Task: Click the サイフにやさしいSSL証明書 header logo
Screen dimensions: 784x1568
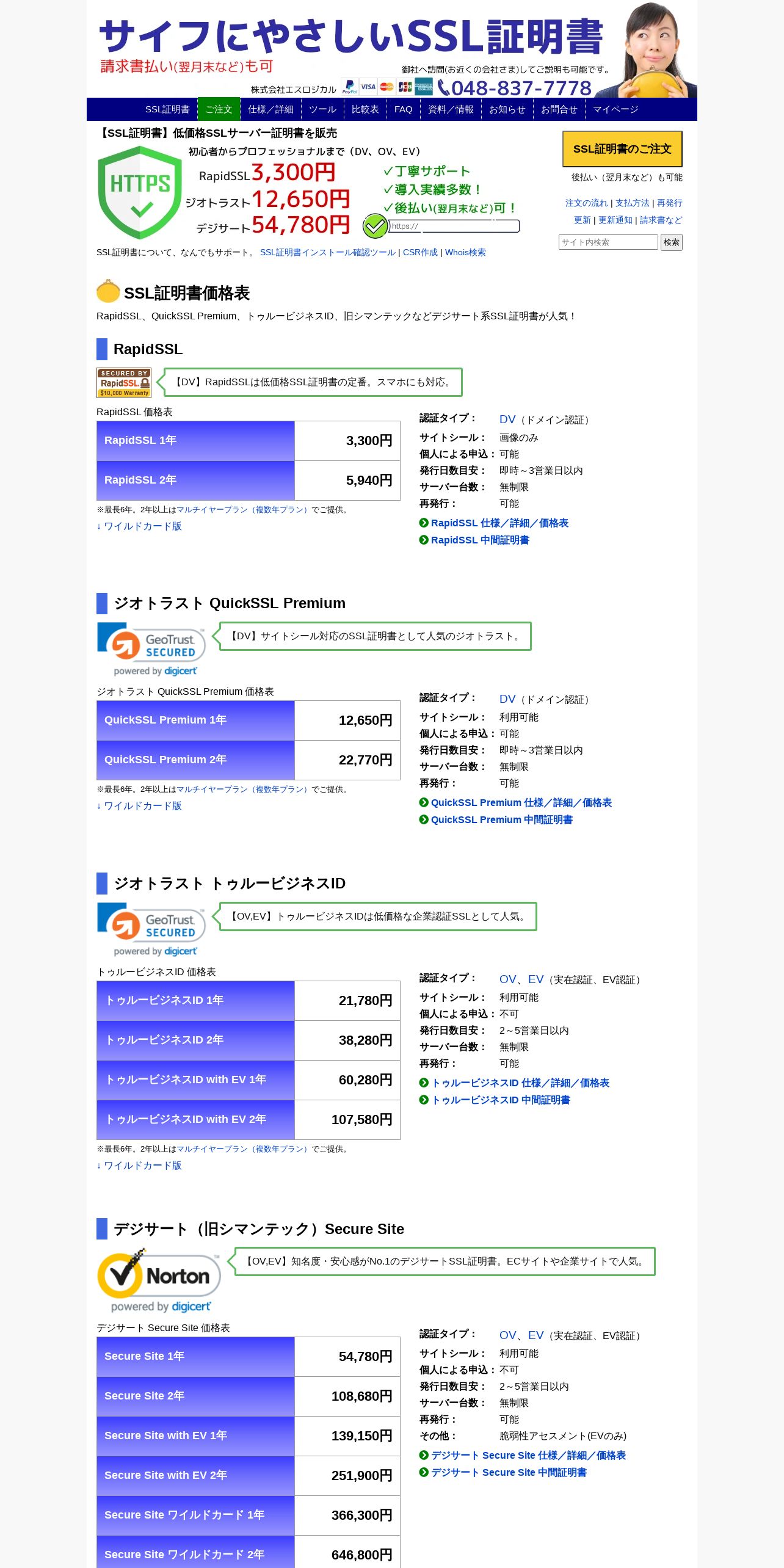Action: (351, 37)
